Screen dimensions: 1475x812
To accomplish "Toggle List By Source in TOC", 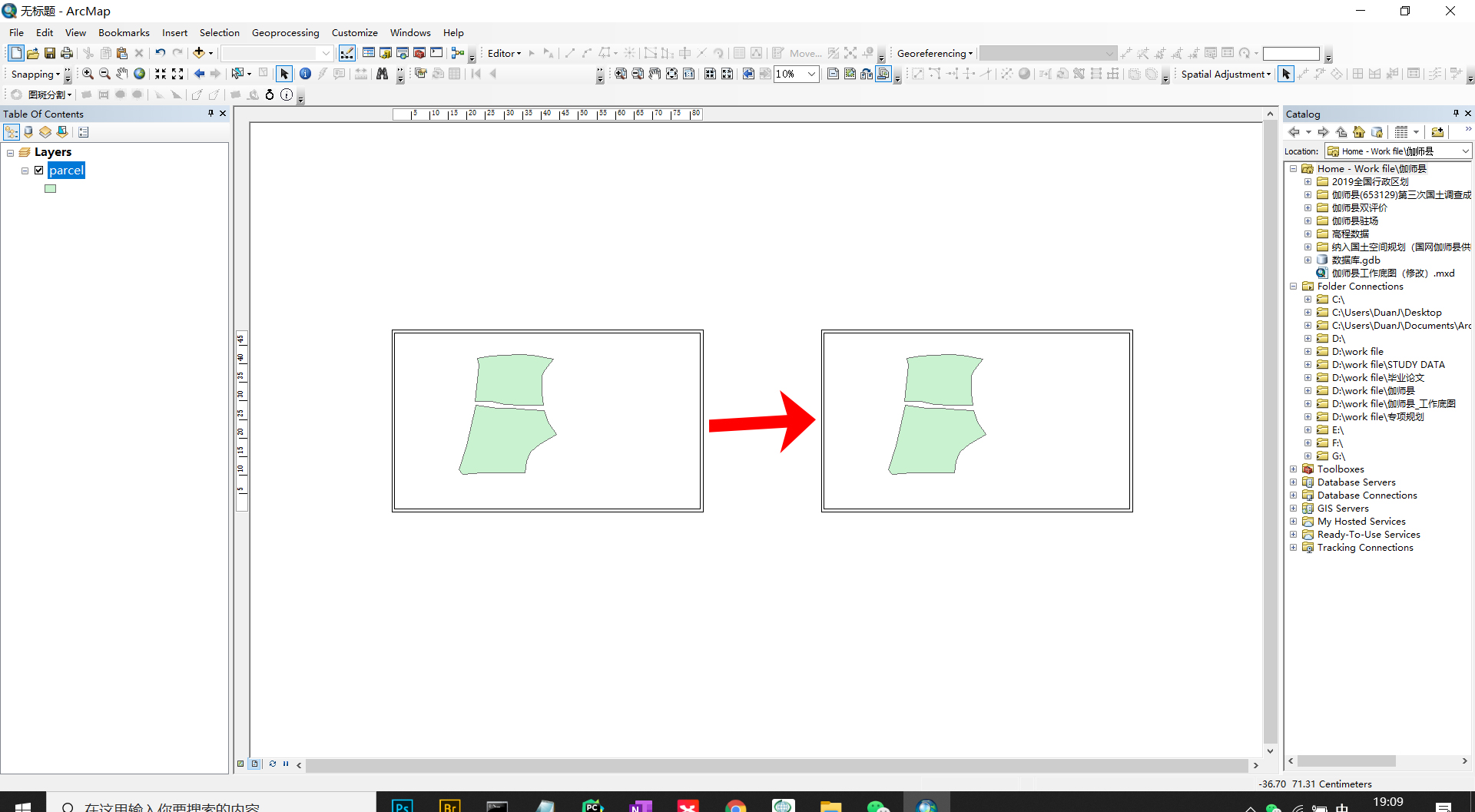I will [x=28, y=132].
